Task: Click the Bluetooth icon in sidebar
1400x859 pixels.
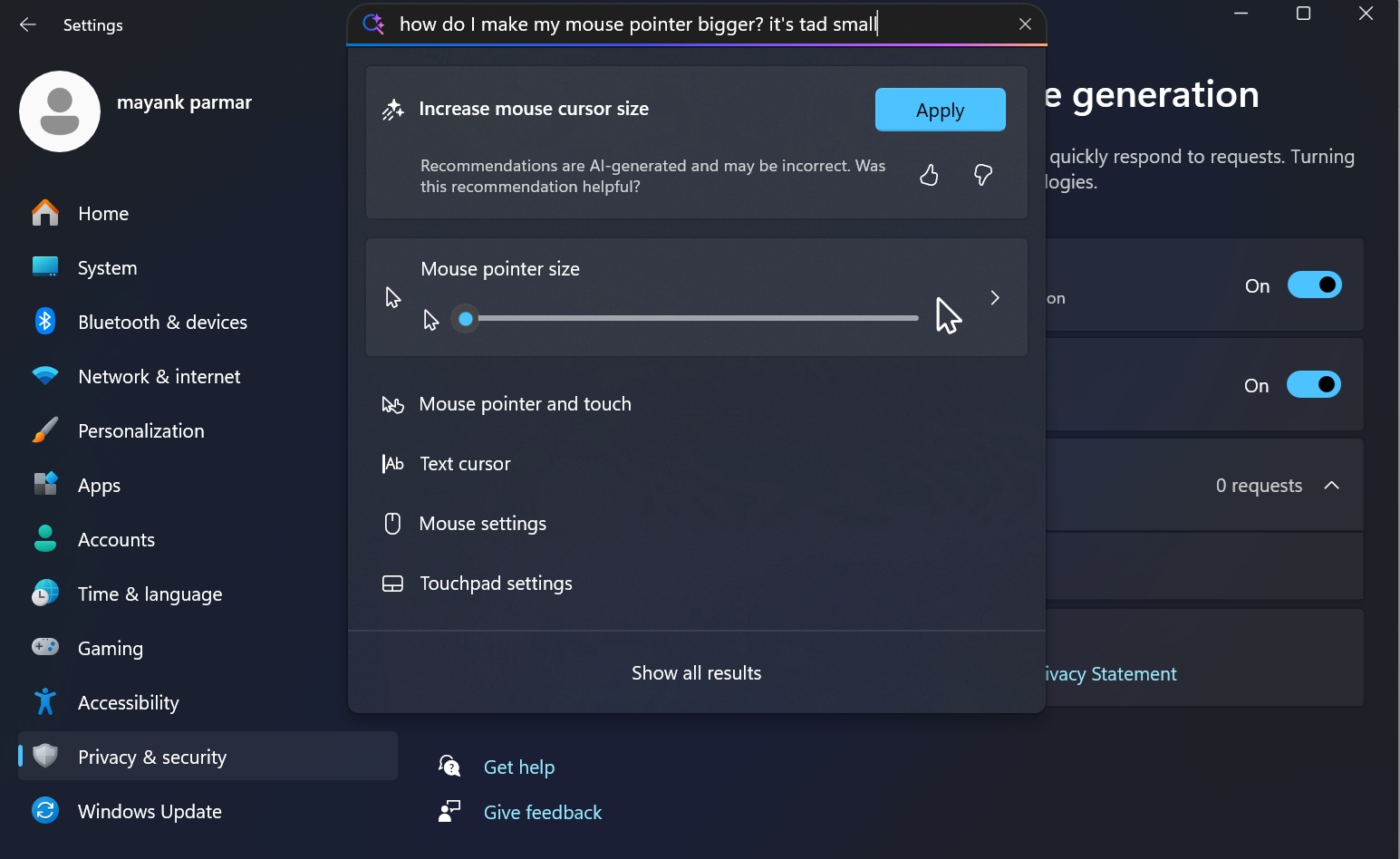Action: [x=45, y=322]
